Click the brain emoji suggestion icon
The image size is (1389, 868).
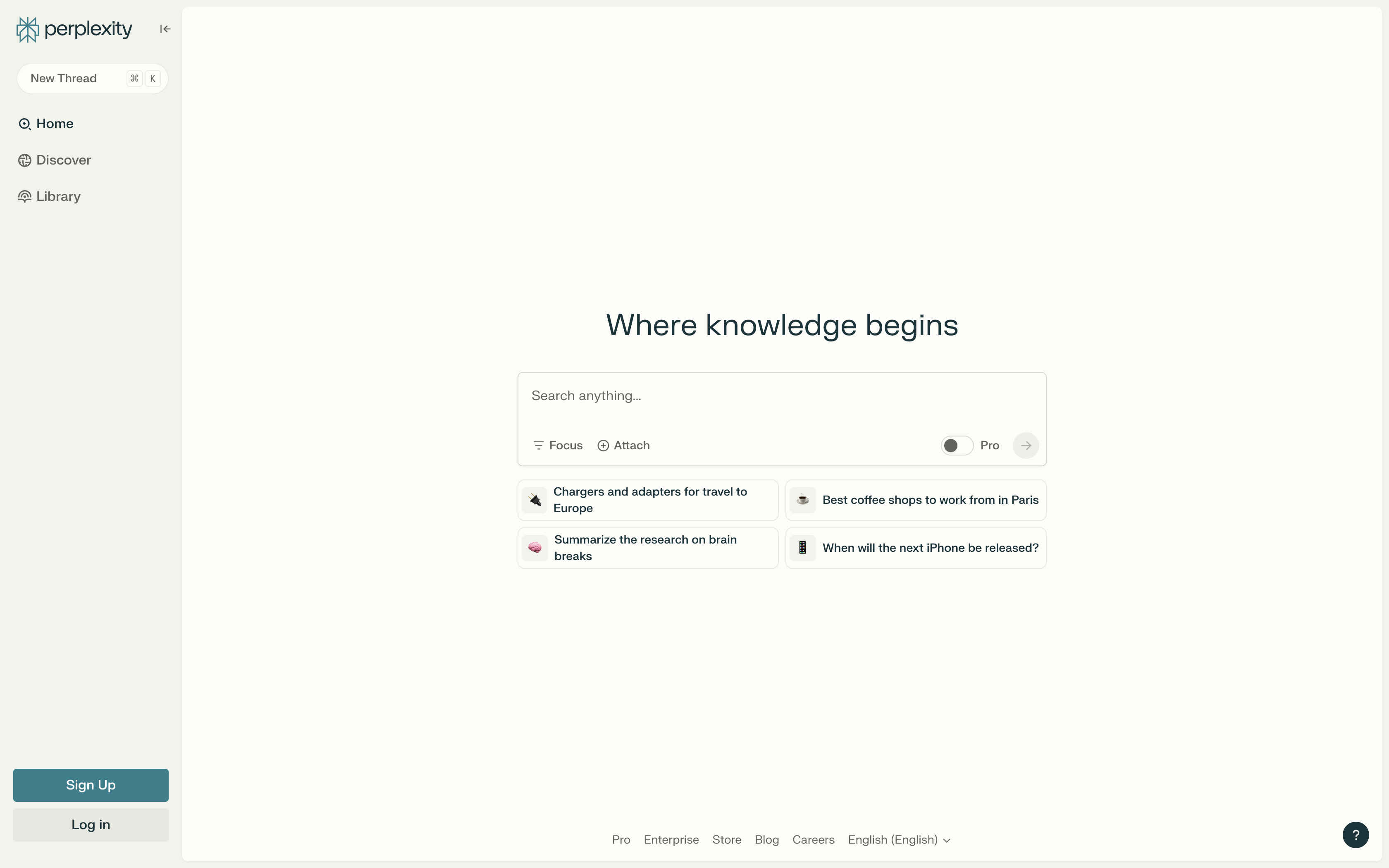click(535, 548)
